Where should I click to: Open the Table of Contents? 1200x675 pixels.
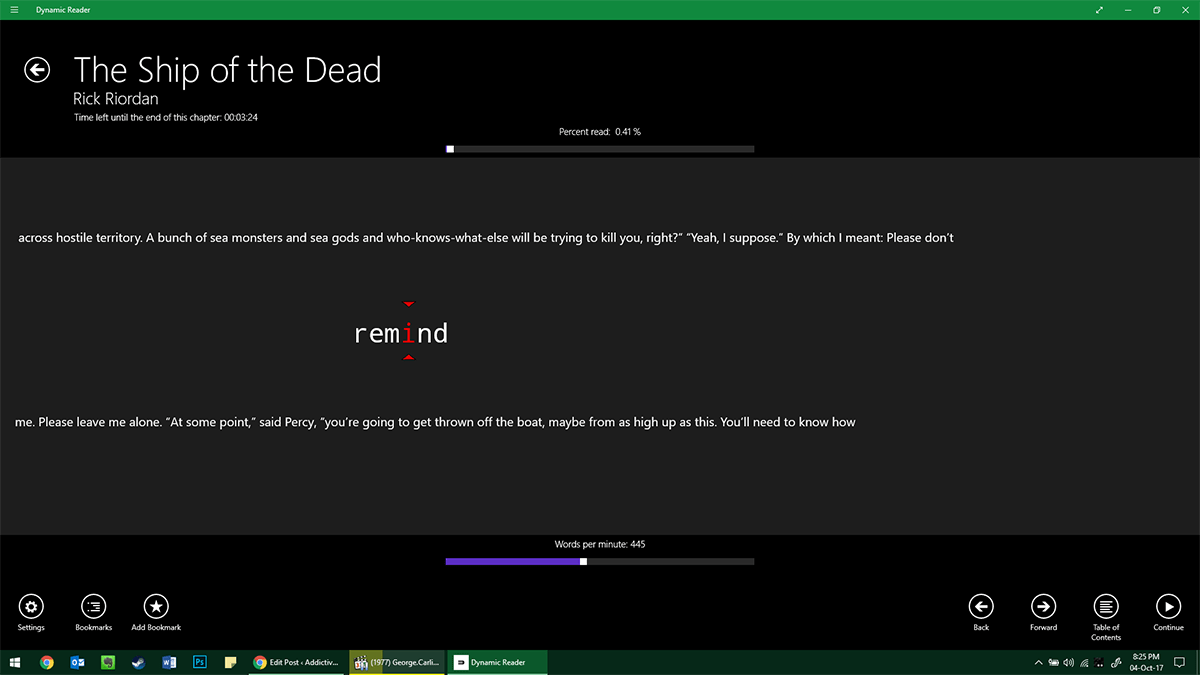1106,607
